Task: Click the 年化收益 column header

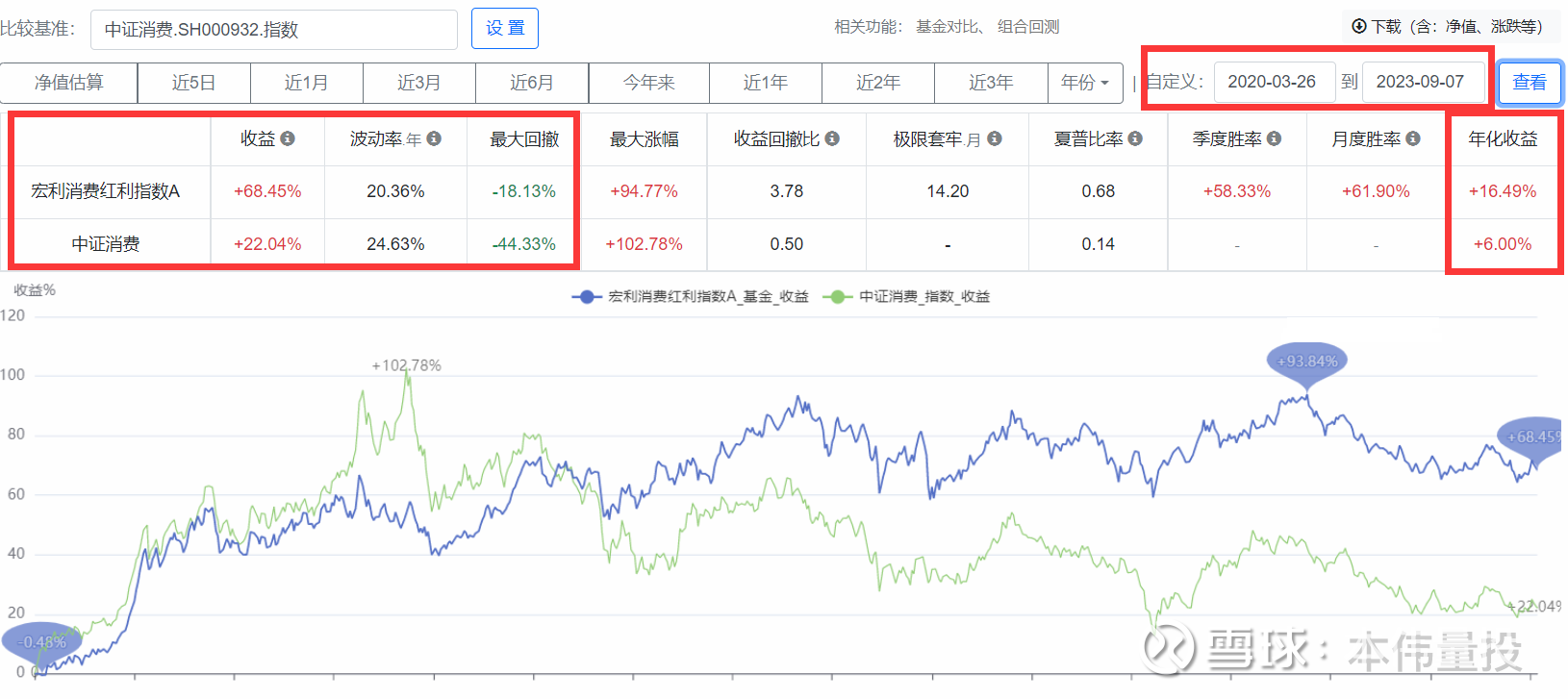Action: point(1503,139)
